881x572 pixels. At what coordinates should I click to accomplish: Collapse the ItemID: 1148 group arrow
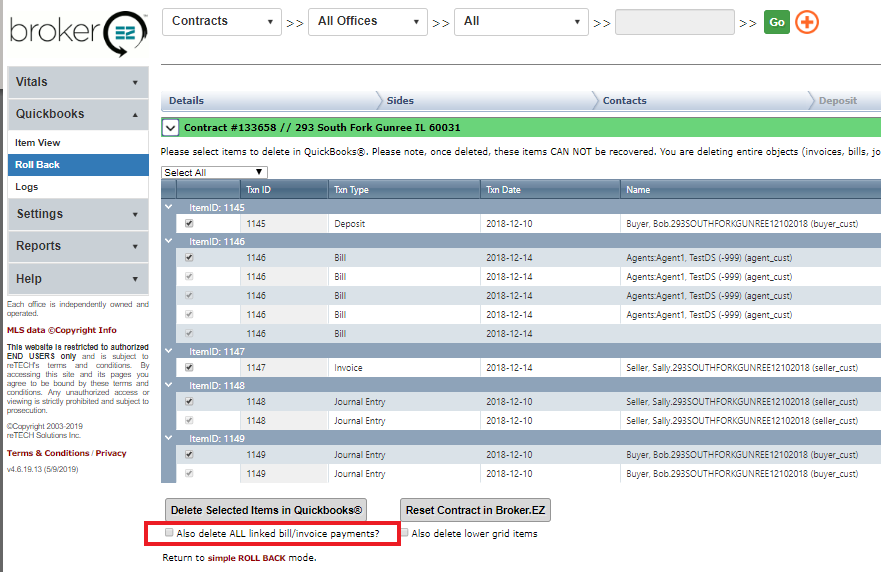tap(169, 385)
